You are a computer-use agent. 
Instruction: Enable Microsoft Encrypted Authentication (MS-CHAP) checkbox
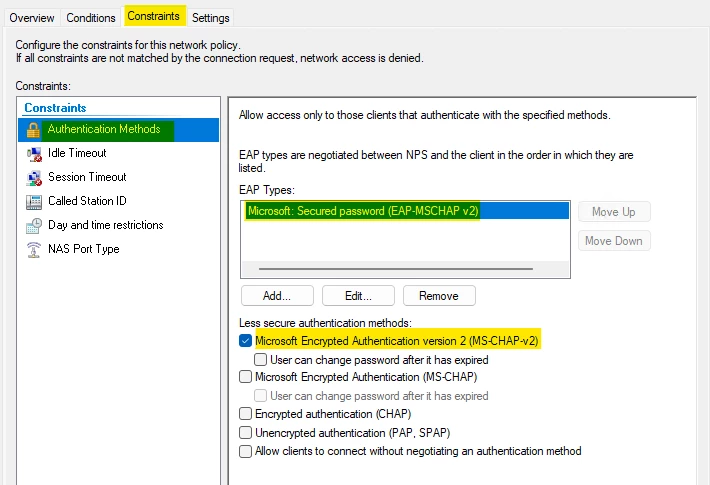(x=245, y=377)
